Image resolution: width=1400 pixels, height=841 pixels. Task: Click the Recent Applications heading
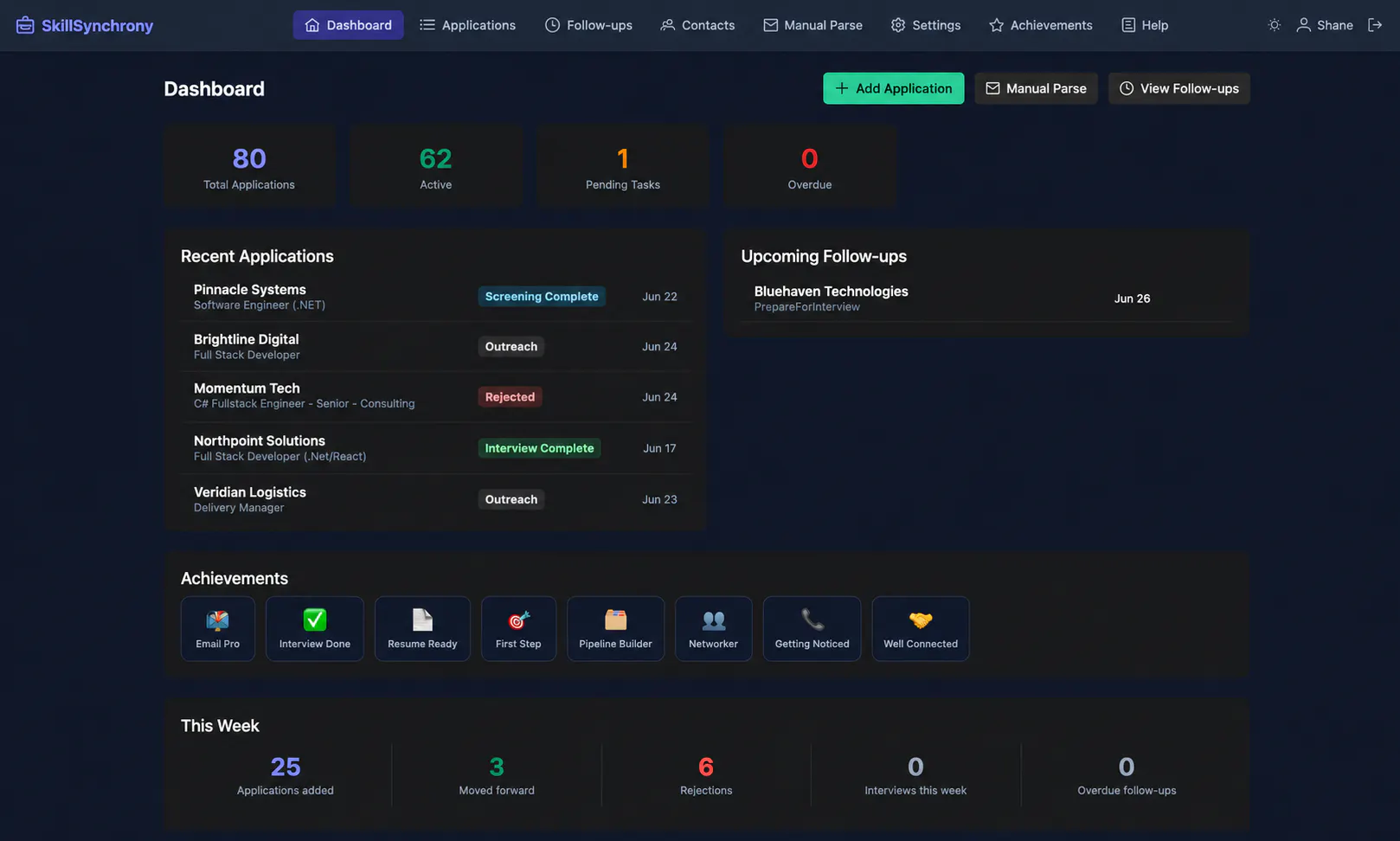[x=257, y=256]
